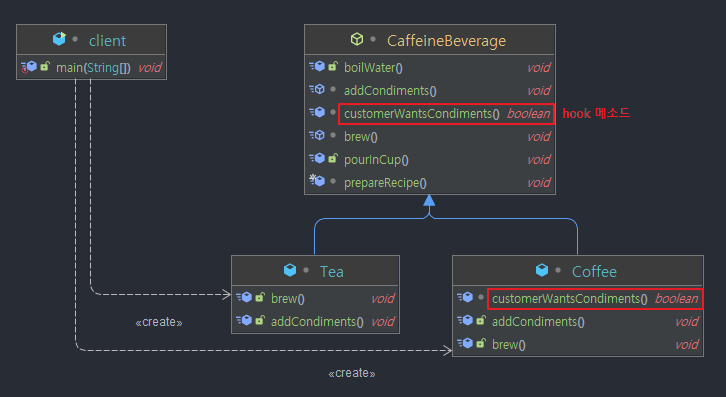Click the CaffeineBeverage customerWantsCondiments() method icon
The image size is (726, 397).
coord(317,112)
